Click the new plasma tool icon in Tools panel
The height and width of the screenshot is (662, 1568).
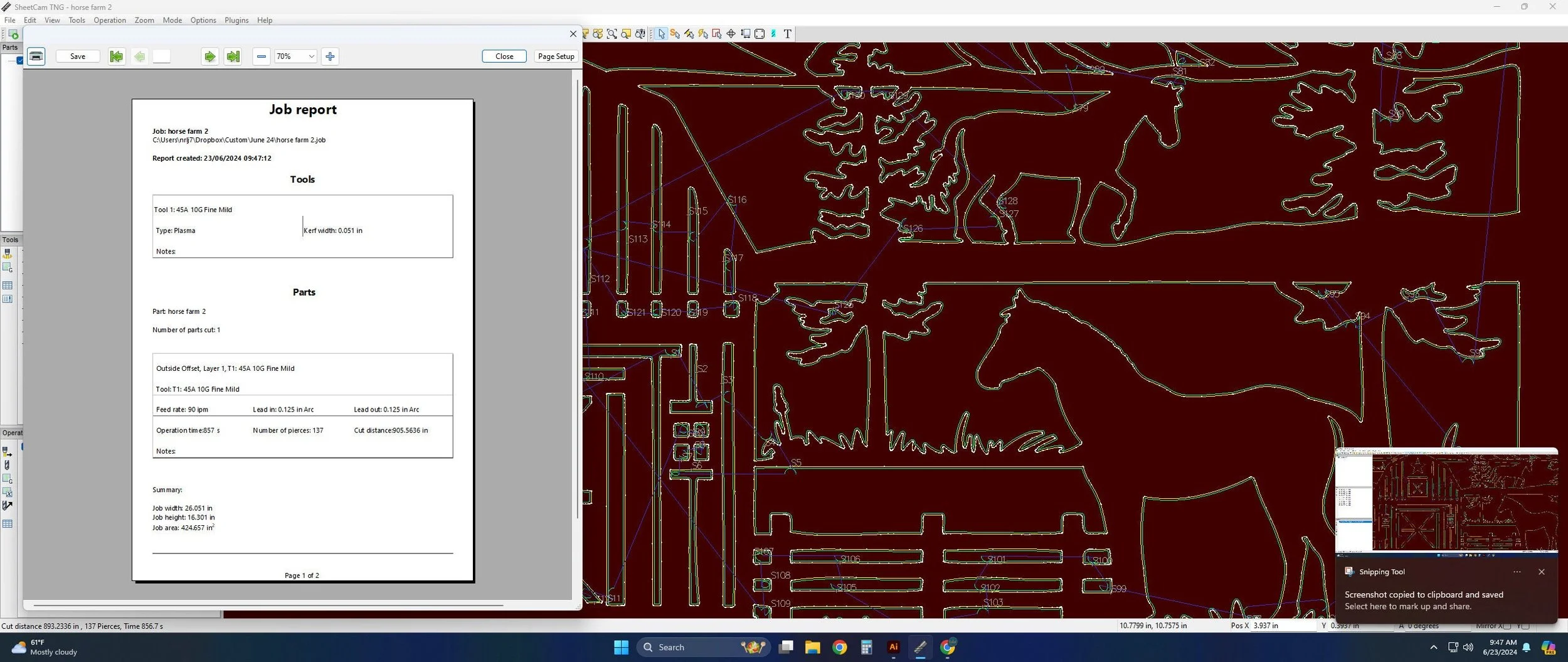pos(8,254)
